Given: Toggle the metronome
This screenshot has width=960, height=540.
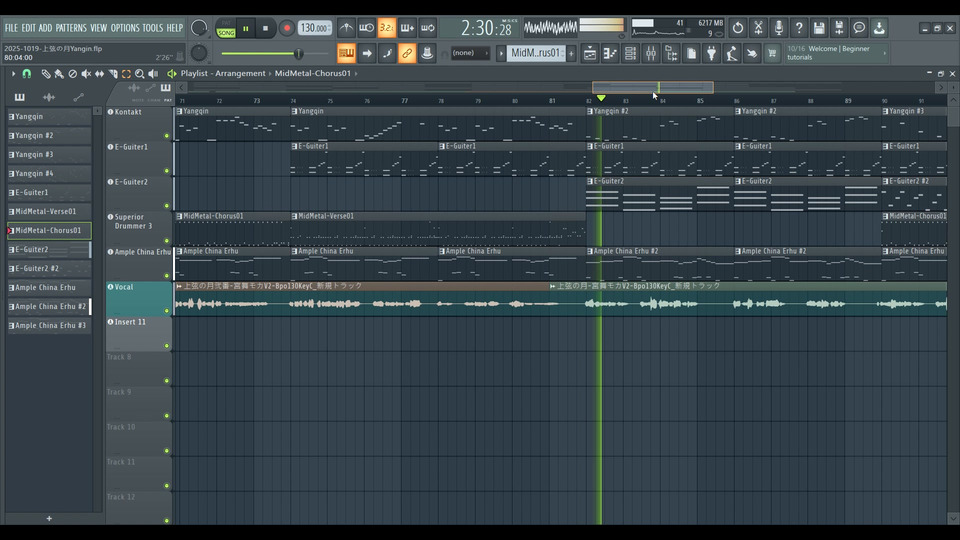Looking at the screenshot, I should [x=346, y=28].
